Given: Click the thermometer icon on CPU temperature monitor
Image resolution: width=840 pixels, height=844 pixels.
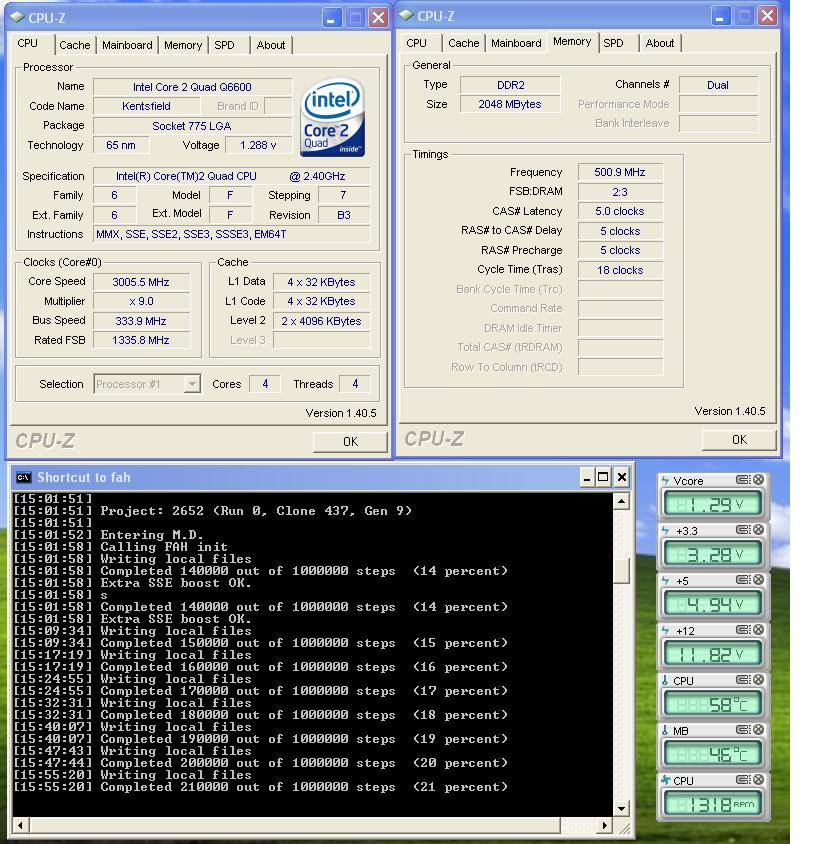Looking at the screenshot, I should 665,680.
